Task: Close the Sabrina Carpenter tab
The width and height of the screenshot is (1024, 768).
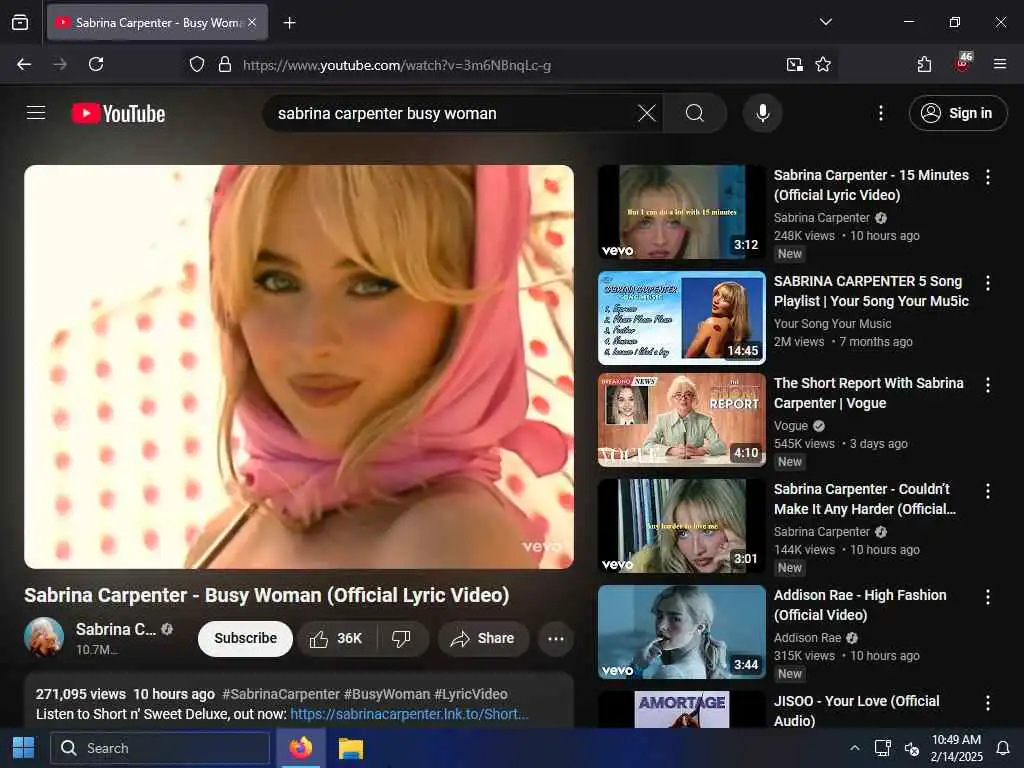Action: tap(252, 22)
